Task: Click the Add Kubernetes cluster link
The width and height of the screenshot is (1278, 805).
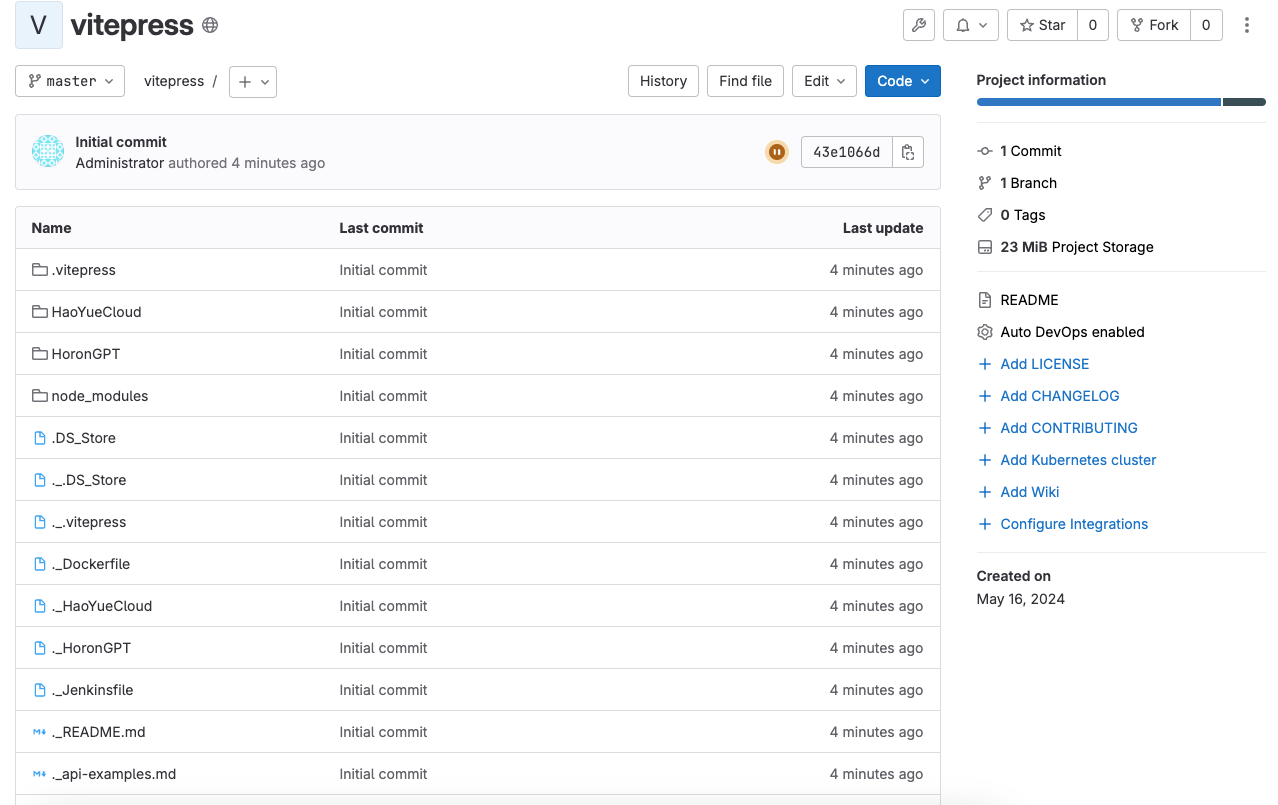Action: 1078,460
